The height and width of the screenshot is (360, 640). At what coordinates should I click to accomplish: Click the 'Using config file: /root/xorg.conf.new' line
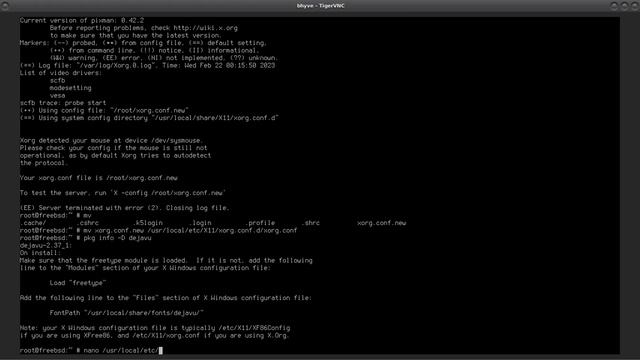[104, 110]
